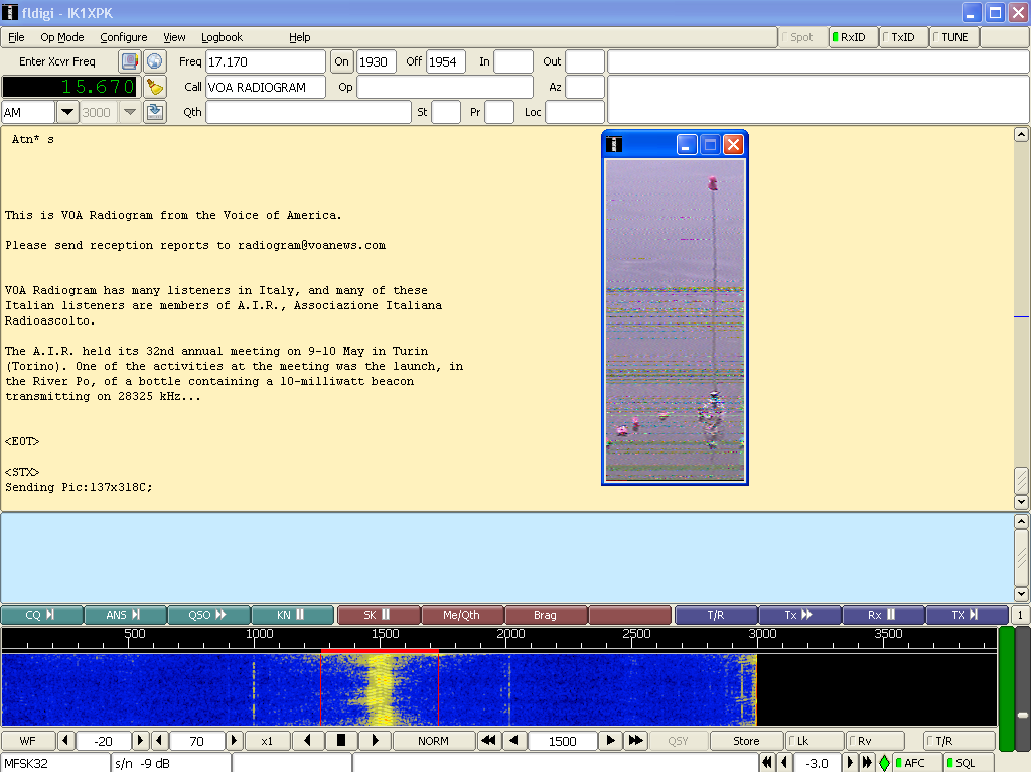
Task: Step the cursor frequency up from 1500
Action: point(611,741)
